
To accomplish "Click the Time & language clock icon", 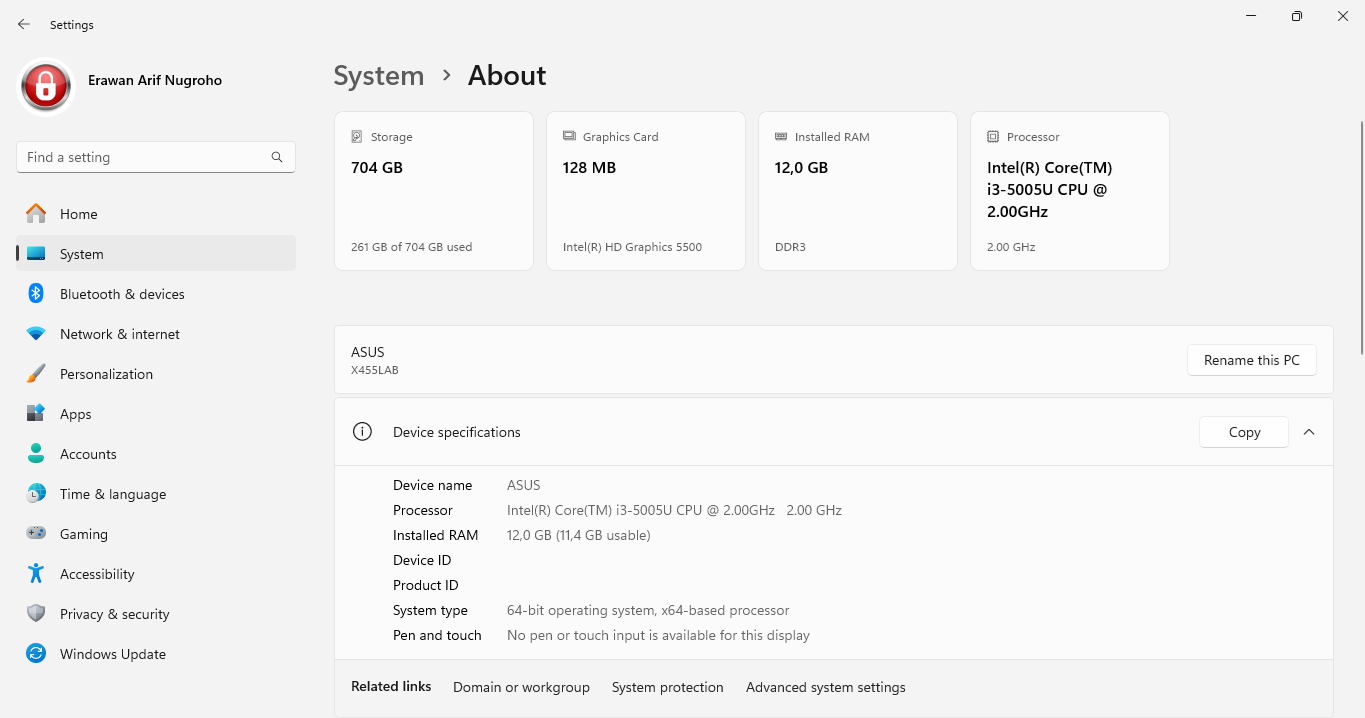I will [36, 494].
